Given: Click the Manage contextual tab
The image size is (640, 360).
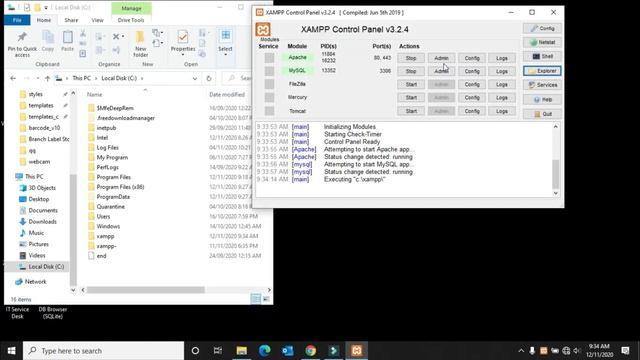Looking at the screenshot, I should [x=131, y=8].
